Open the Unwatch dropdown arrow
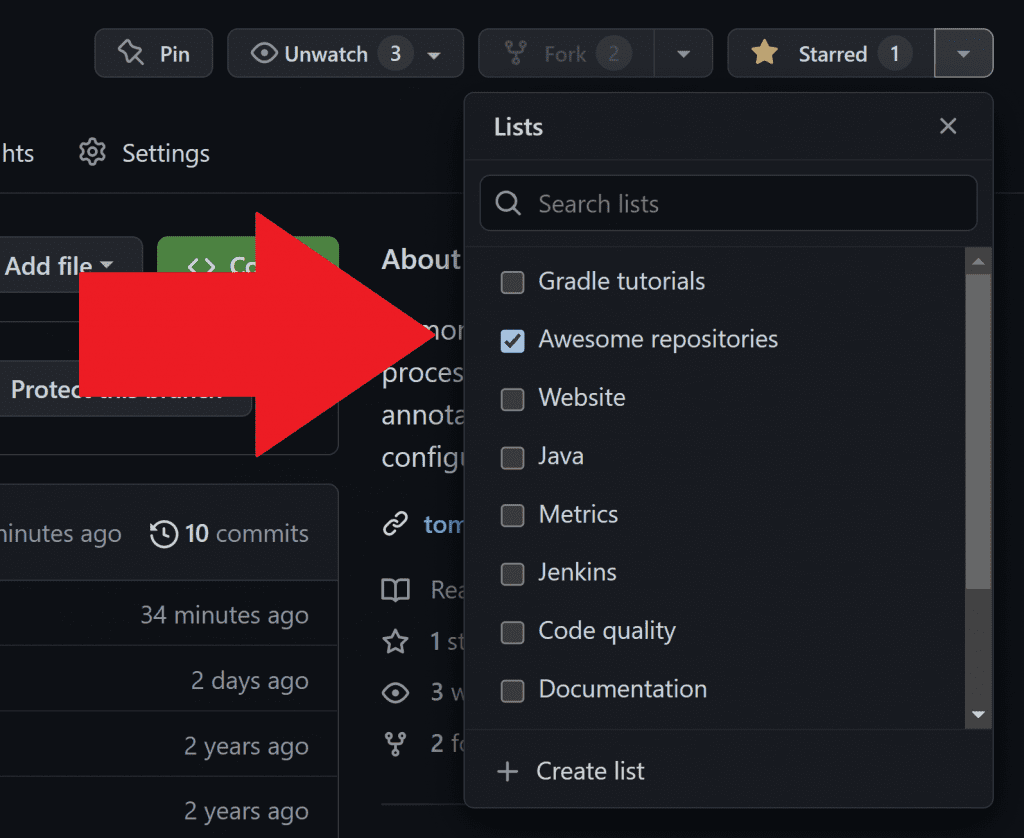This screenshot has width=1024, height=838. (434, 55)
